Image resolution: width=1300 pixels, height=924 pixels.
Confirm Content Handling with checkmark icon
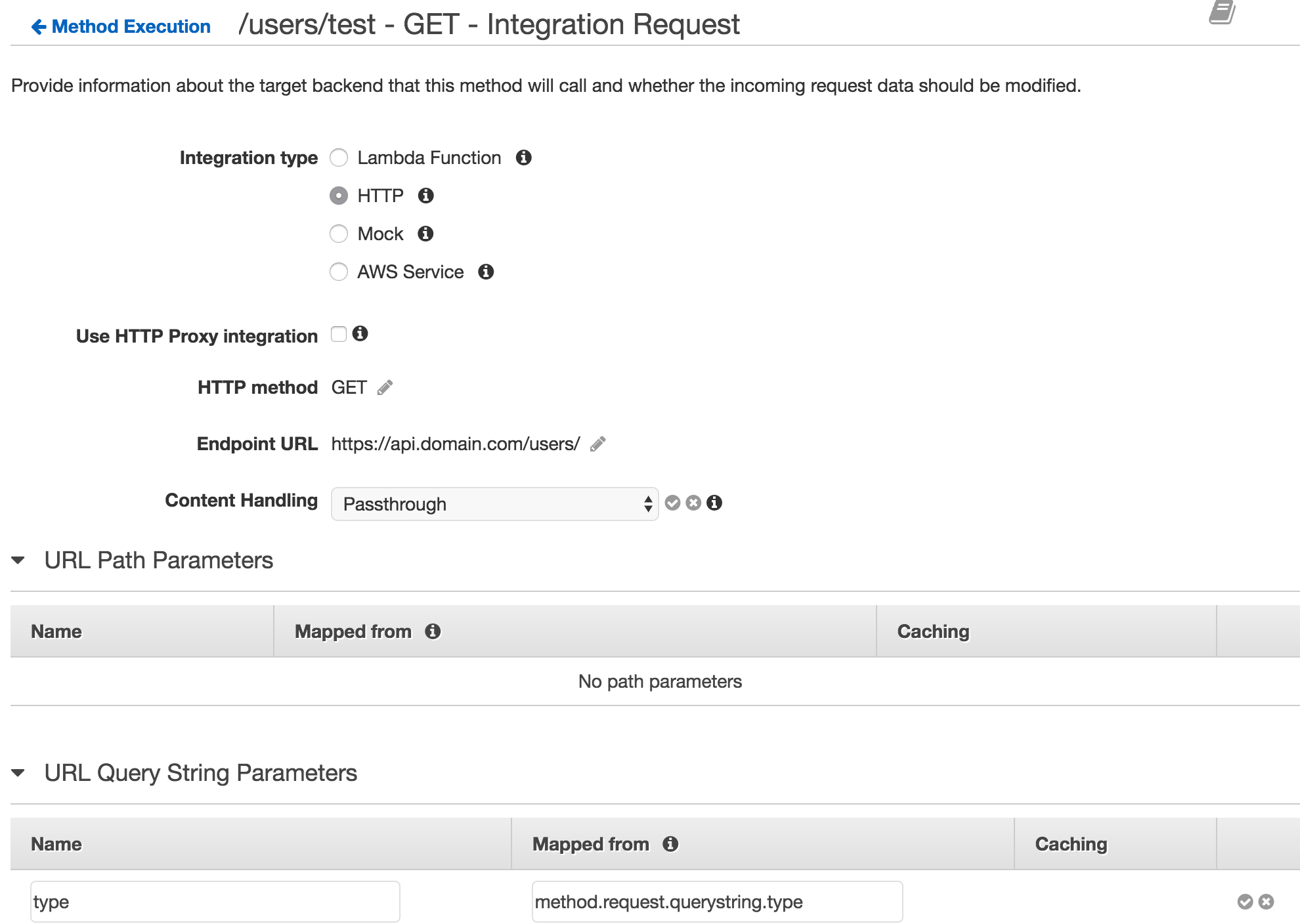672,503
